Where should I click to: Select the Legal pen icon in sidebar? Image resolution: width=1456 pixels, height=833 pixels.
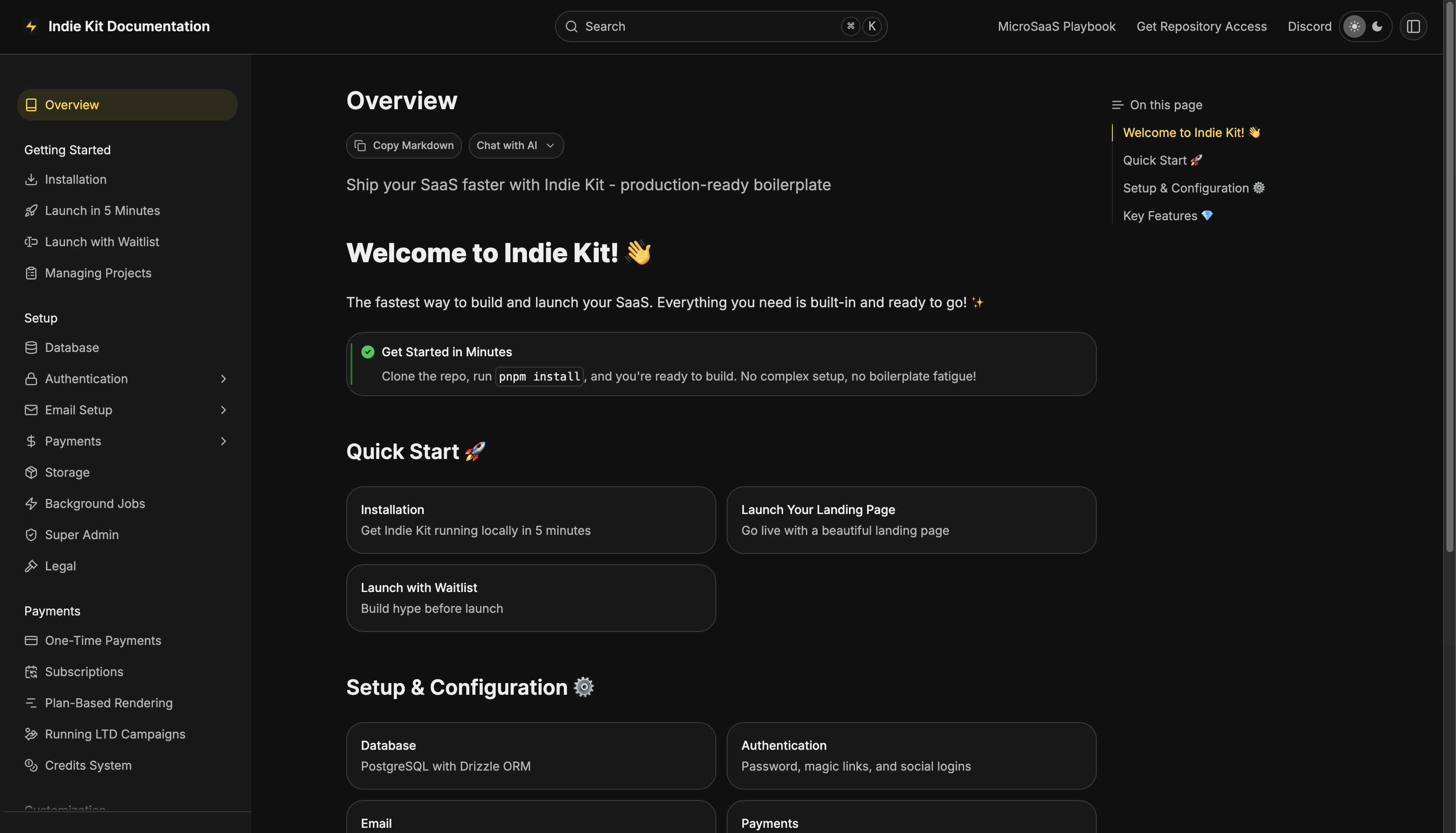32,566
